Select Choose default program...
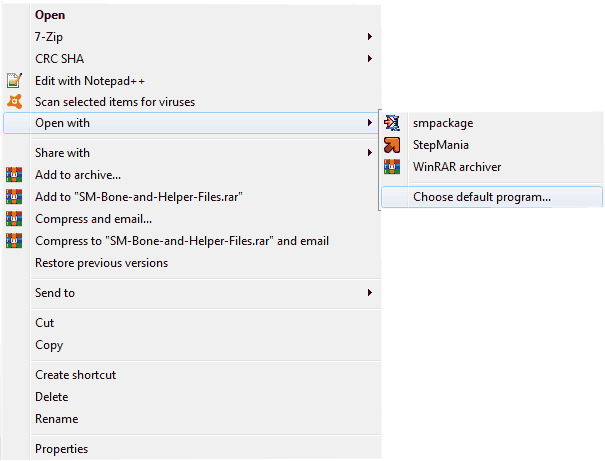Screen dimensions: 605x461 click(x=492, y=197)
